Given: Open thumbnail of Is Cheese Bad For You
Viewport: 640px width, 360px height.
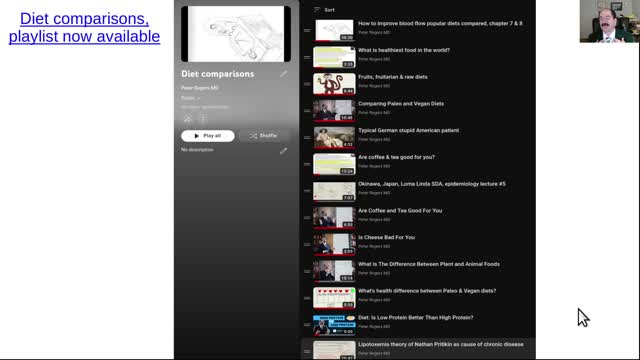Looking at the screenshot, I should point(334,244).
